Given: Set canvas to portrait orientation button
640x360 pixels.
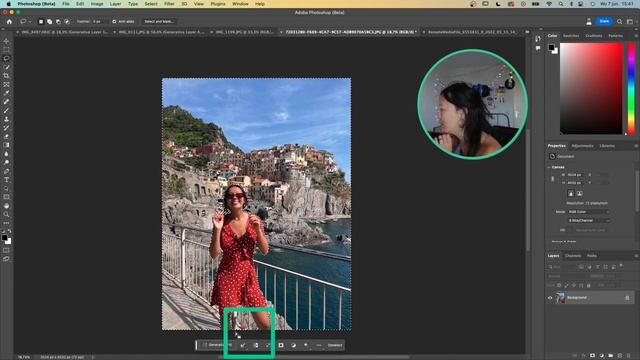Looking at the screenshot, I should pyautogui.click(x=571, y=193).
